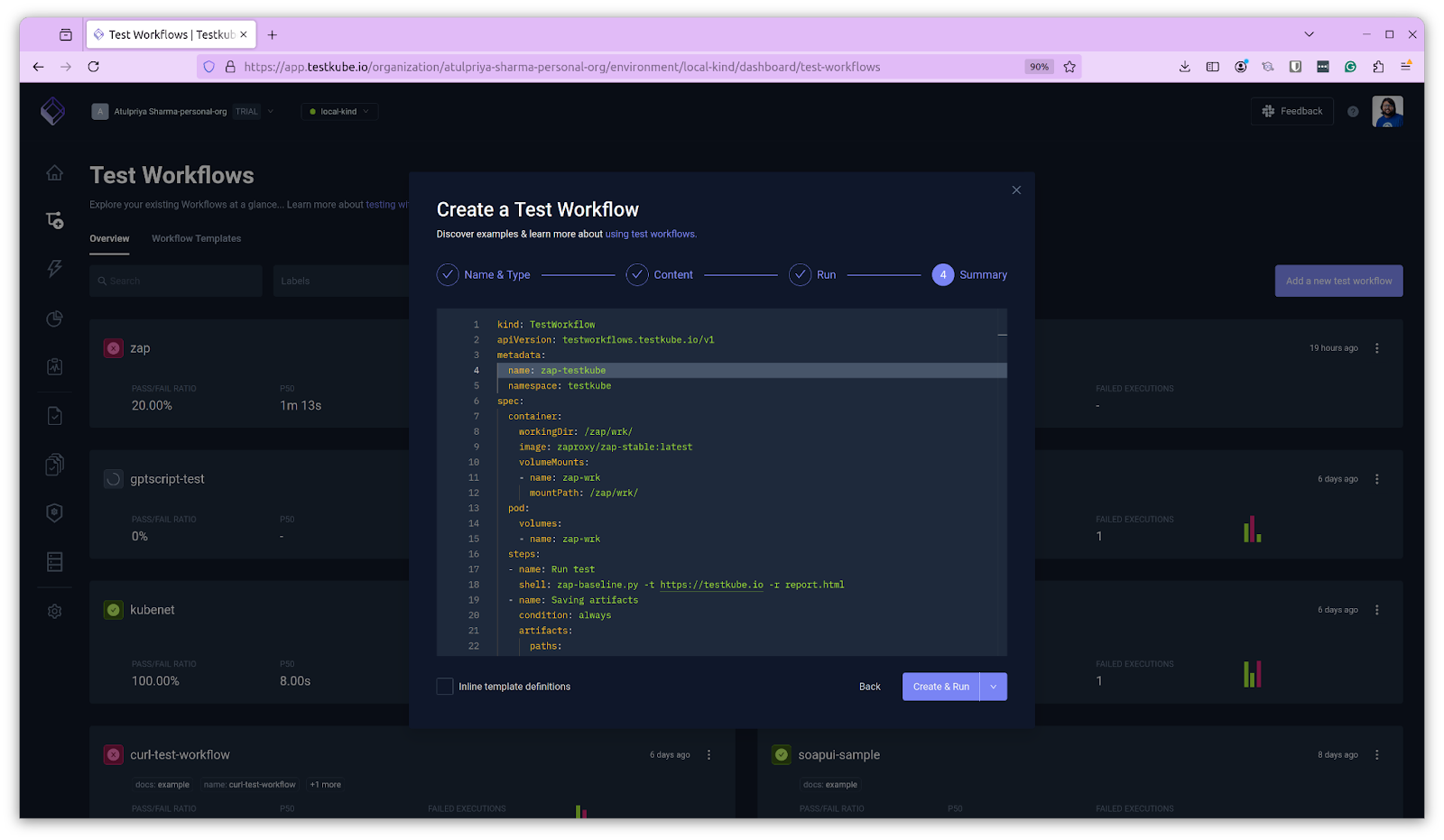The height and width of the screenshot is (840, 1444).
Task: Open the shield icon in sidebar
Action: [54, 512]
